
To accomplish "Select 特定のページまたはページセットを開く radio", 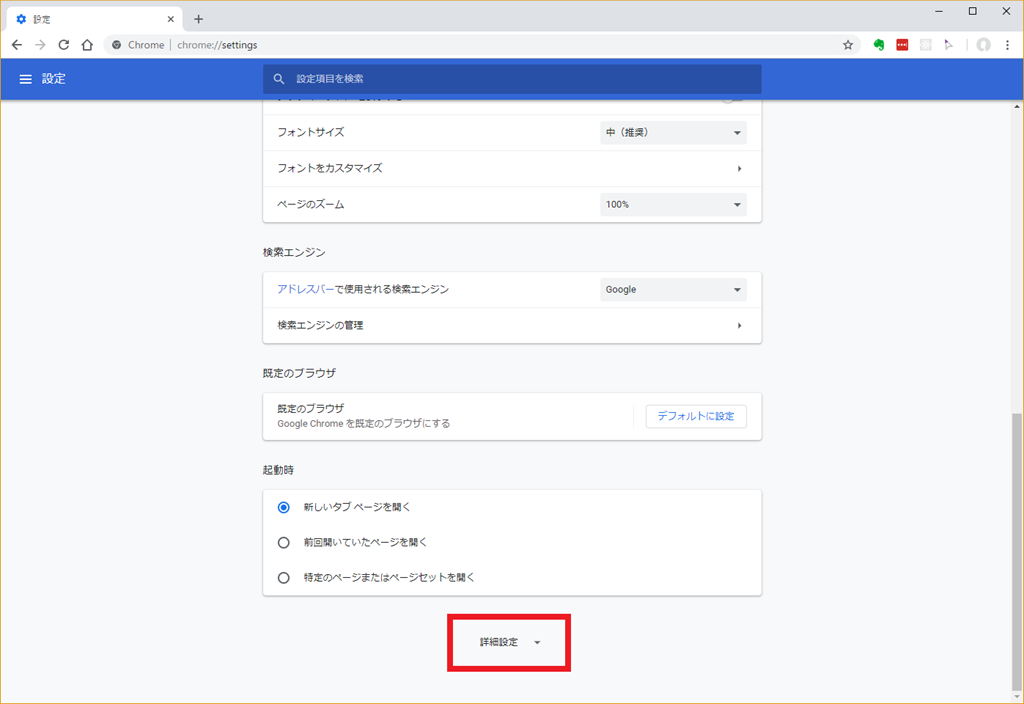I will point(283,578).
